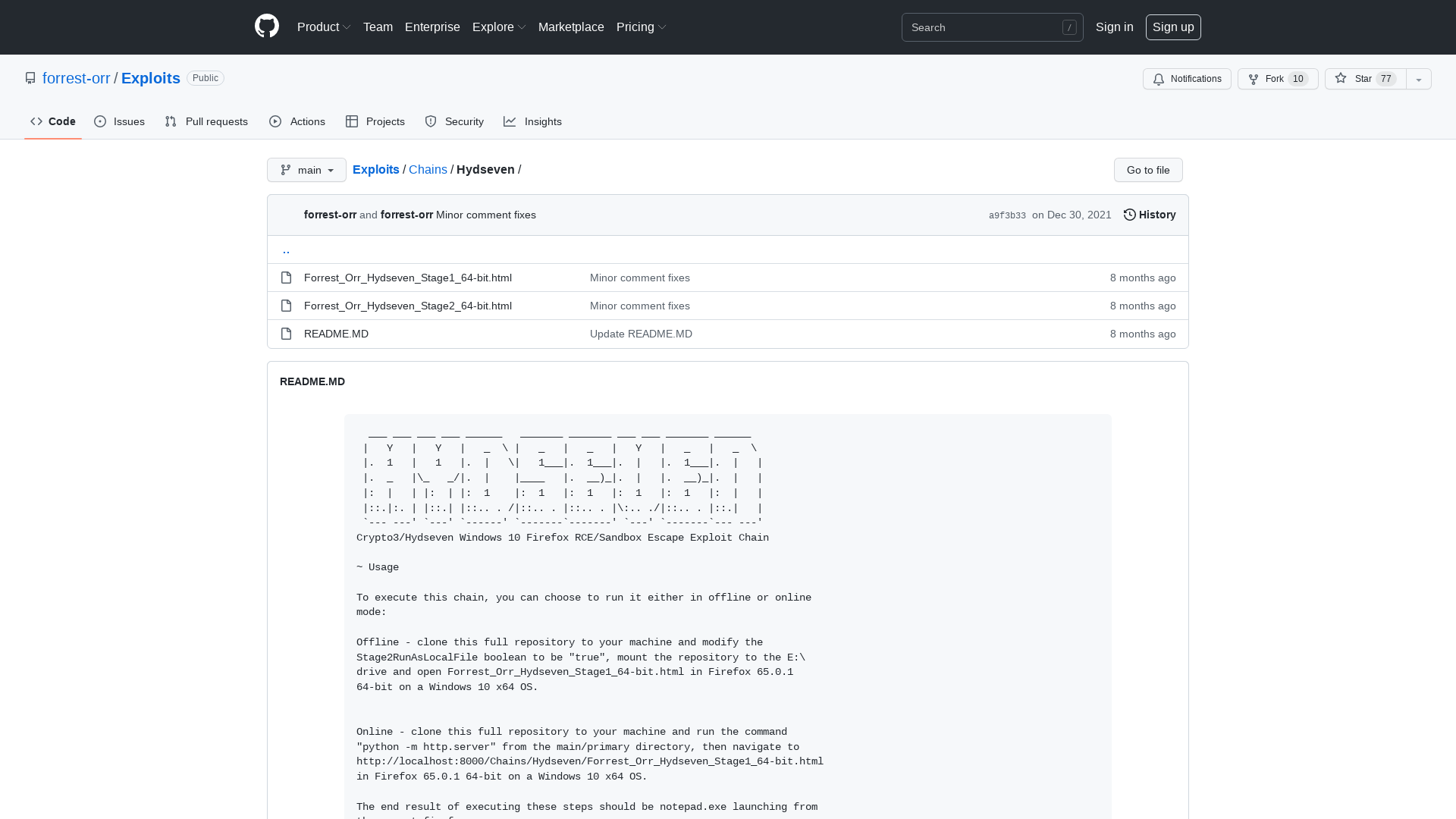The width and height of the screenshot is (1456, 819).
Task: Click the Go to file button
Action: (1148, 170)
